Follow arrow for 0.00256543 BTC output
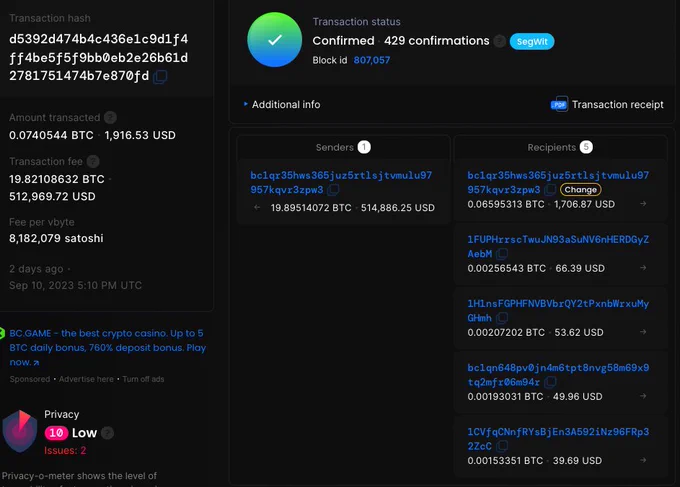This screenshot has height=487, width=680. 643,268
